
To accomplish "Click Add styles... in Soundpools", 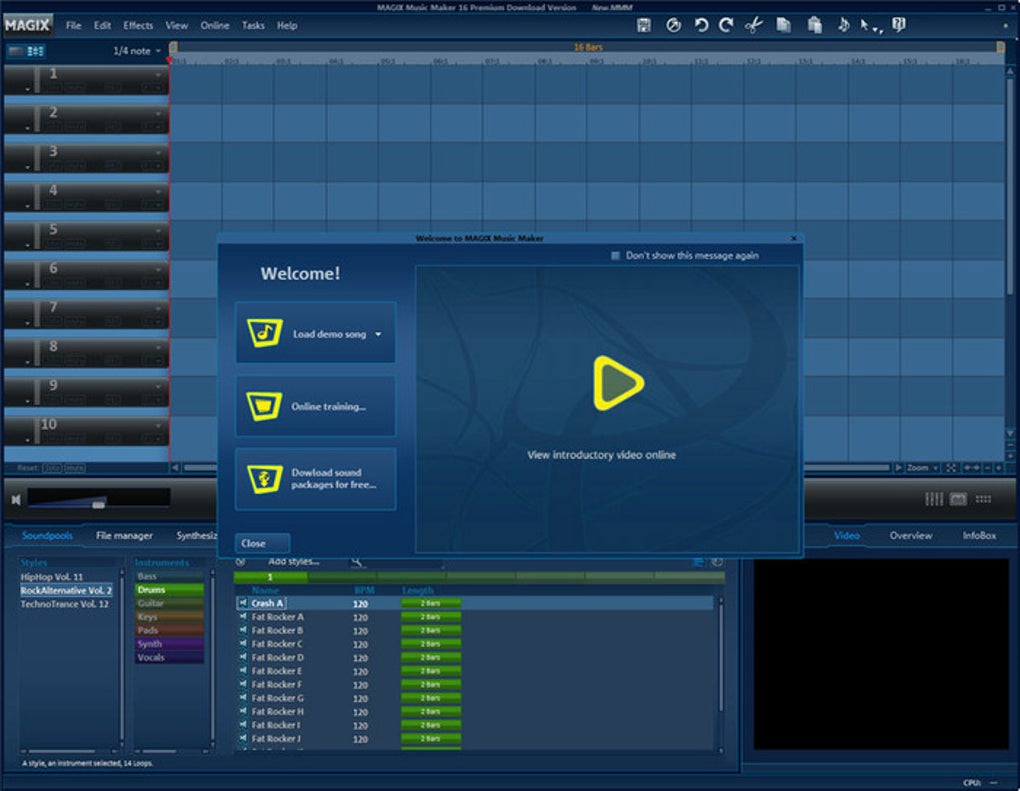I will tap(294, 561).
